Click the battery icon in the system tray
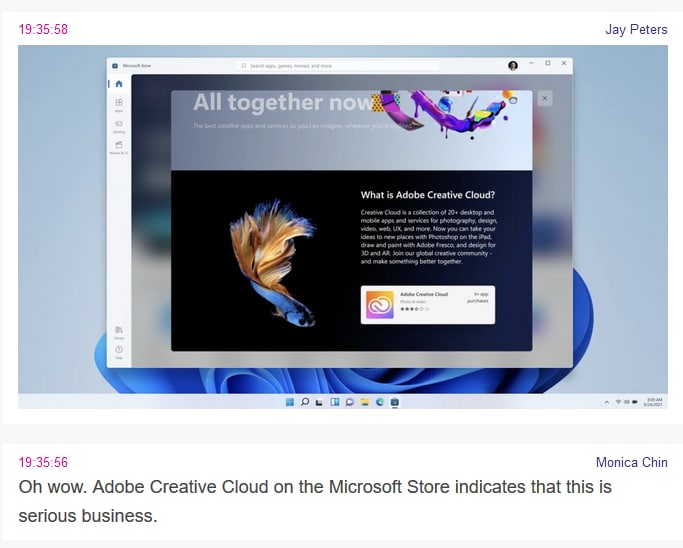 tap(635, 402)
